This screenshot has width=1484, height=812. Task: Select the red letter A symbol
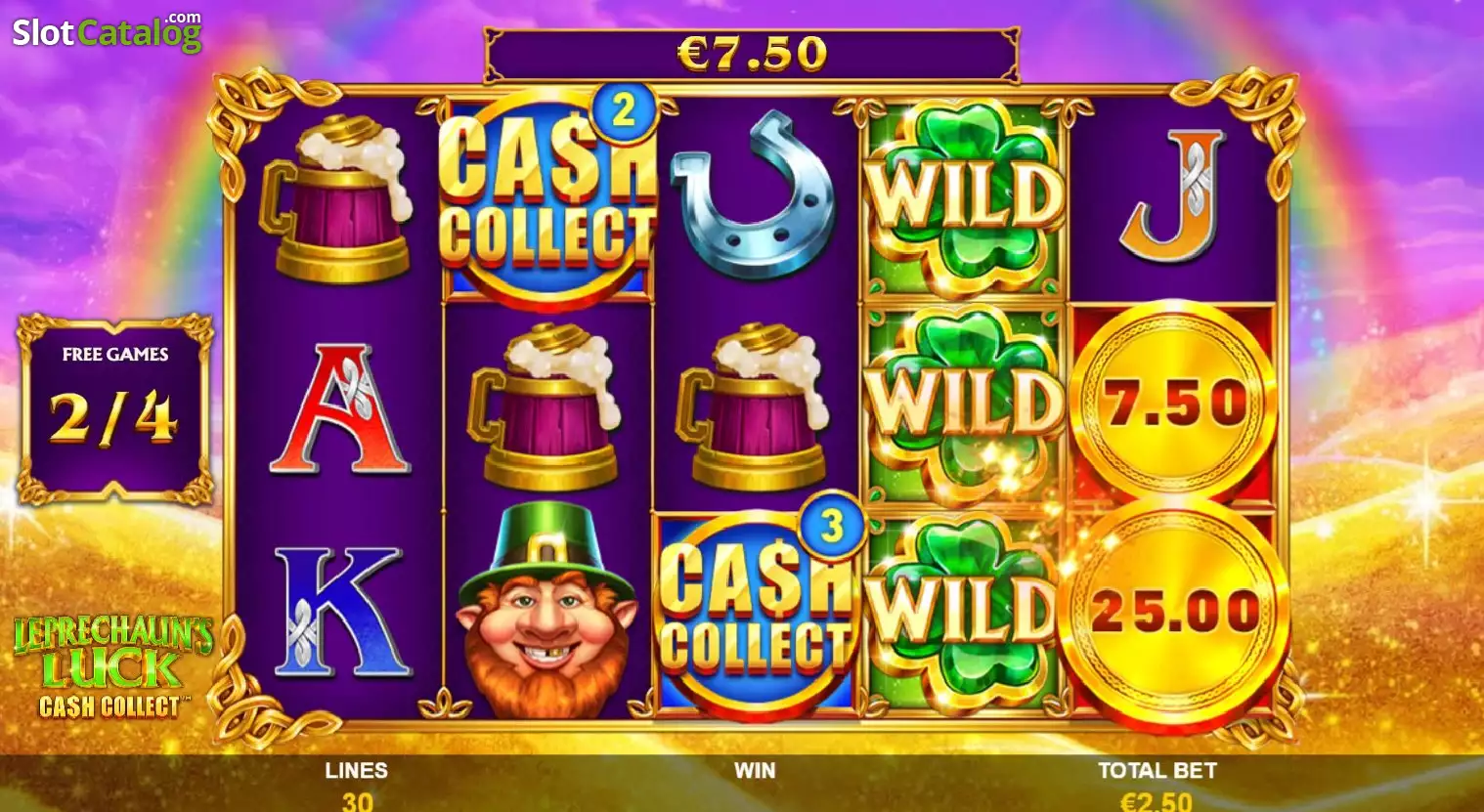tap(338, 407)
